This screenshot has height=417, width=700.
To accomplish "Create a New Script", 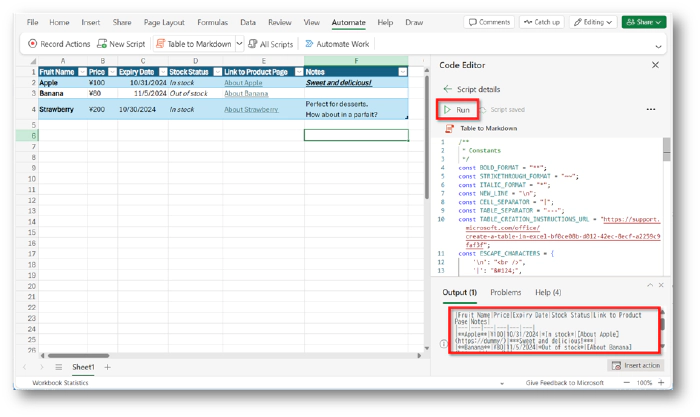I will tap(120, 44).
